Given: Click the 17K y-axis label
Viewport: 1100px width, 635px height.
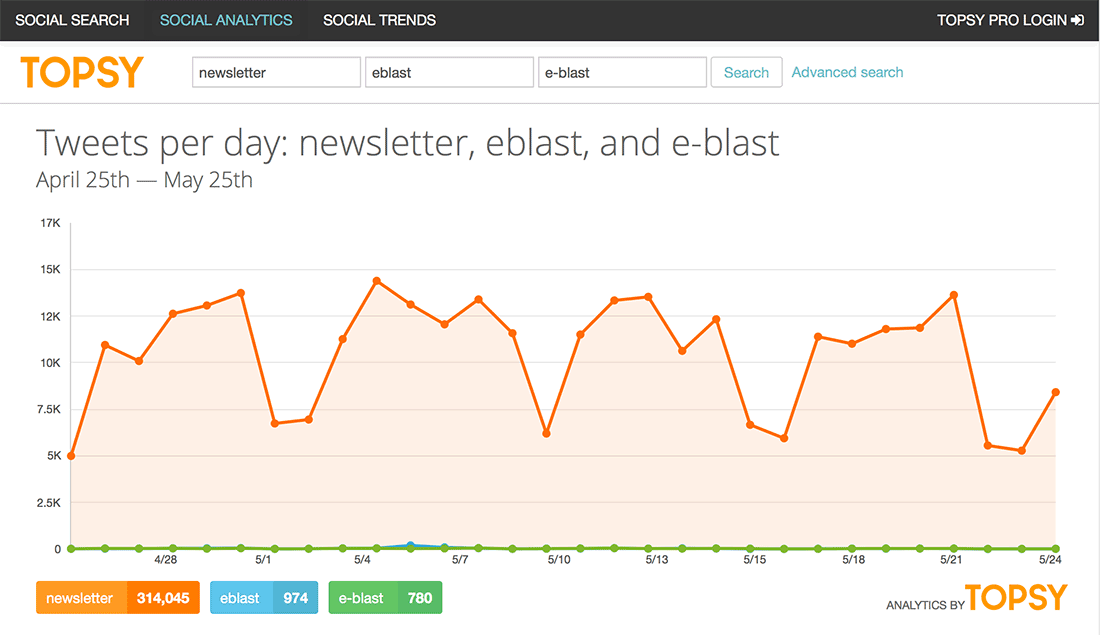Looking at the screenshot, I should click(x=51, y=223).
